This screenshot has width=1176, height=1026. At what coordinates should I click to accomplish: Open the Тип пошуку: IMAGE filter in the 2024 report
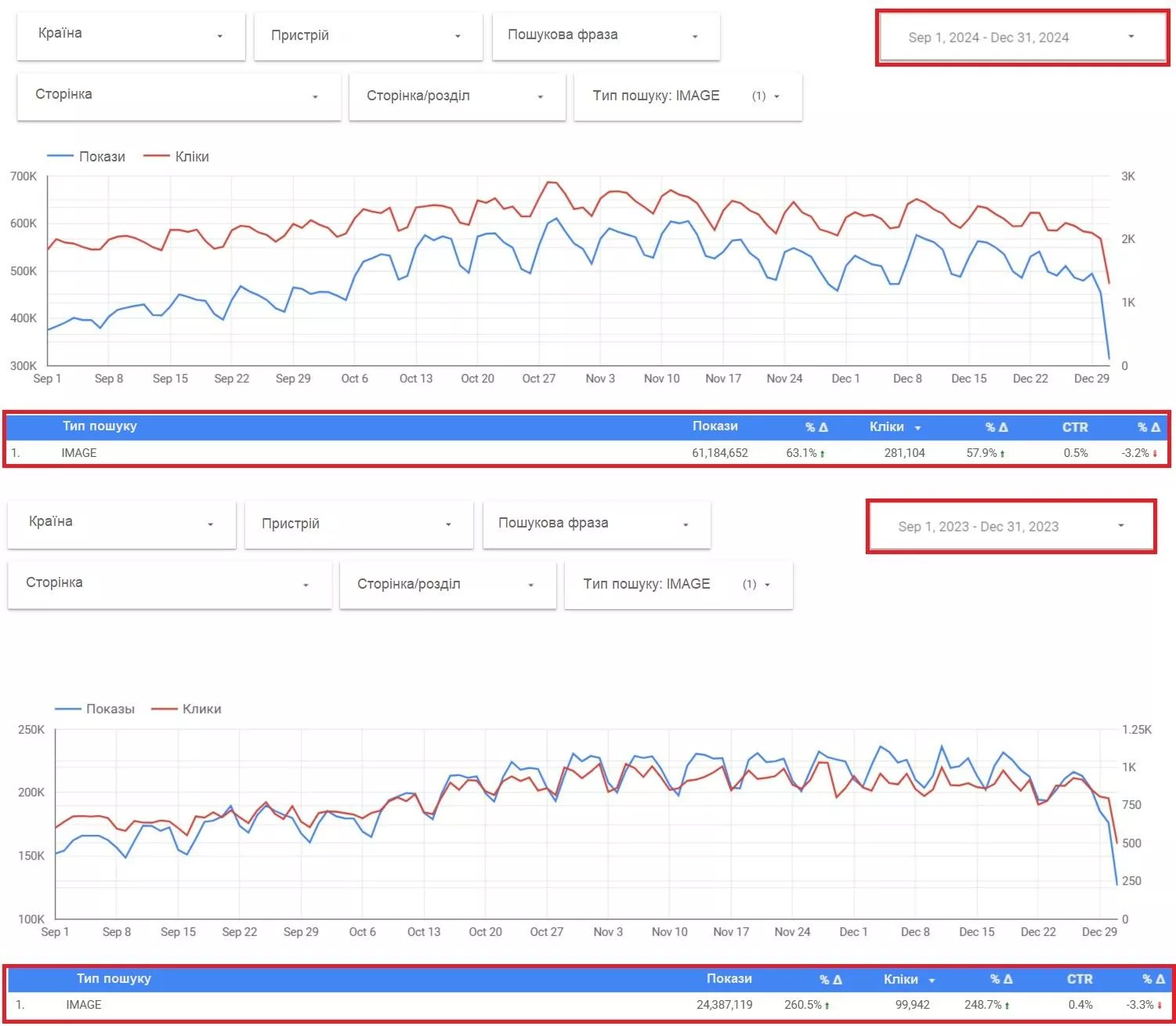(x=688, y=96)
